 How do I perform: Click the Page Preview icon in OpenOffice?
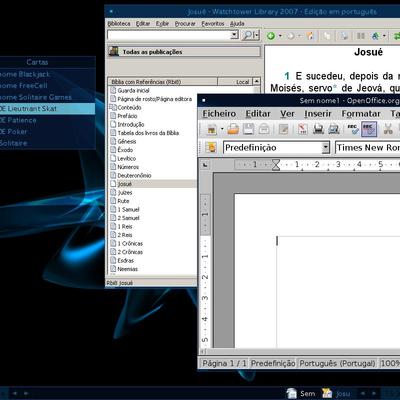[x=334, y=129]
